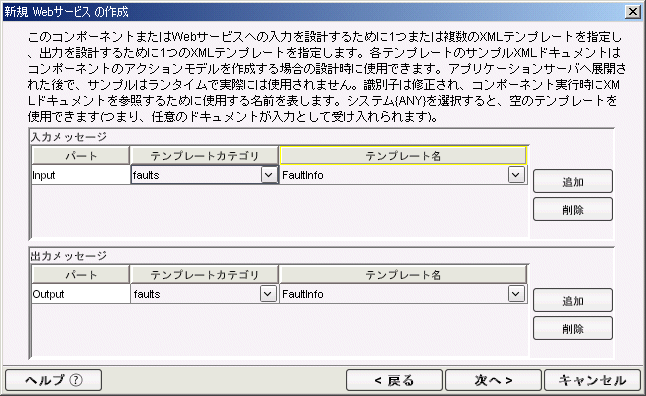Image resolution: width=646 pixels, height=396 pixels.
Task: Click the 削除 button for output messages
Action: tap(573, 328)
